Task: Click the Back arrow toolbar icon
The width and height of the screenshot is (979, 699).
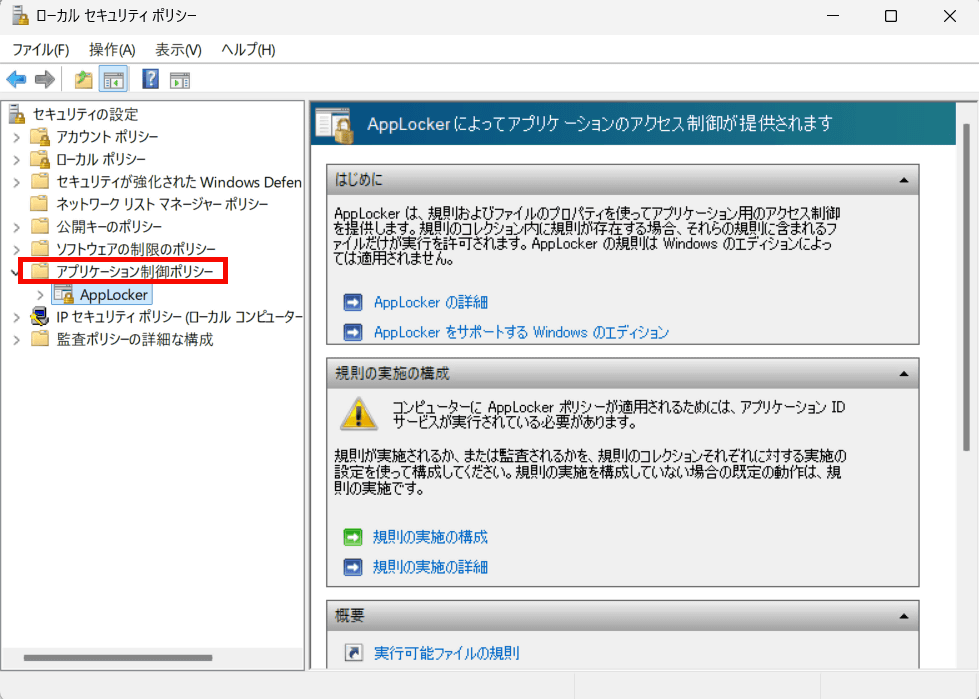Action: point(16,80)
